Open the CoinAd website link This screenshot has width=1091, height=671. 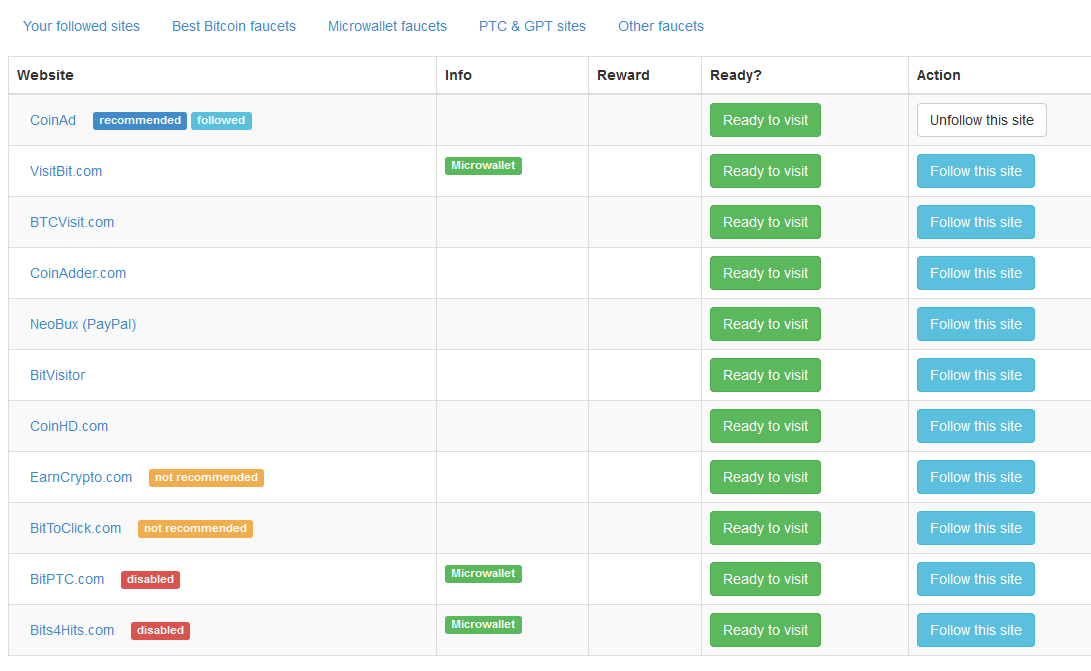coord(53,120)
